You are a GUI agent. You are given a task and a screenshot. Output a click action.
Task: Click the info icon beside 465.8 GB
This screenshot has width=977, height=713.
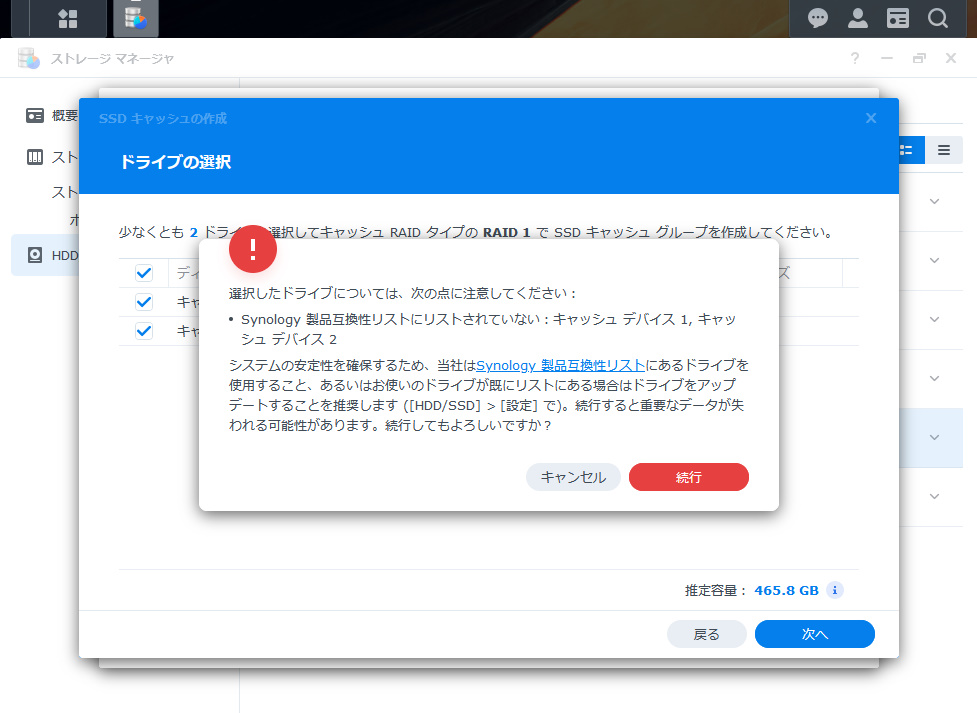pyautogui.click(x=835, y=590)
